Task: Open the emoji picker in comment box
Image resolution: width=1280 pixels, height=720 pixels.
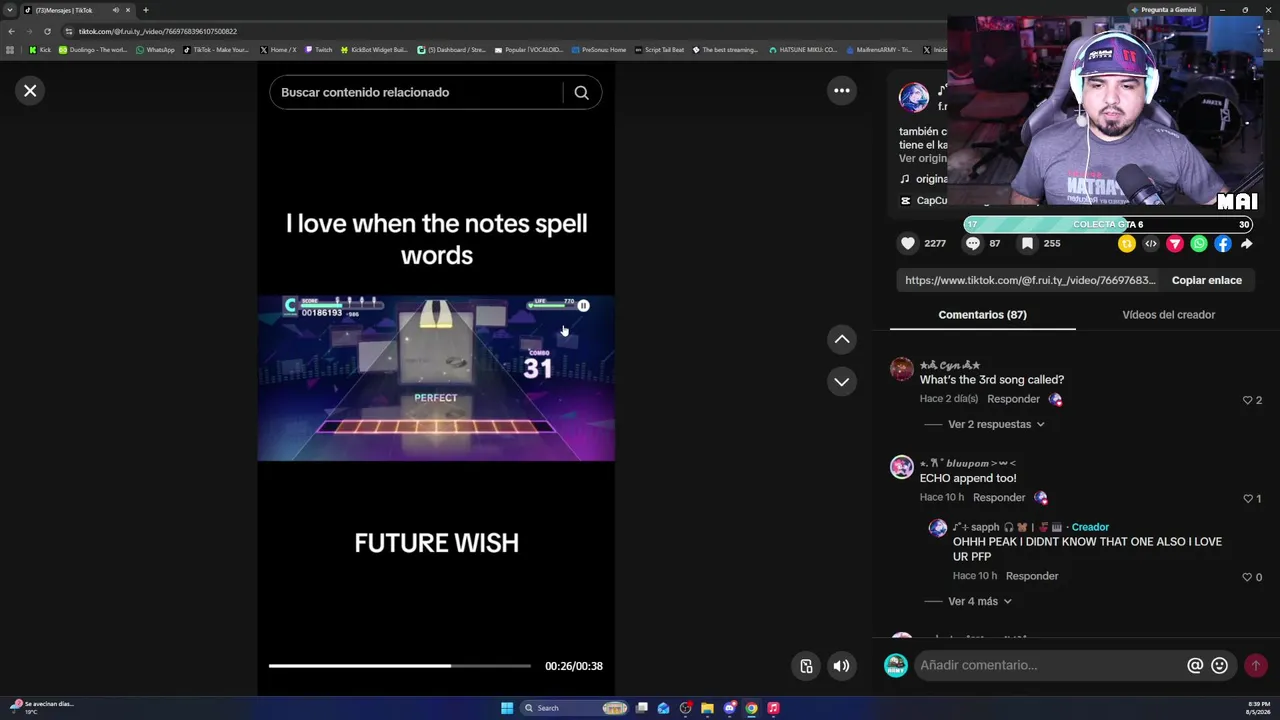Action: point(1219,665)
